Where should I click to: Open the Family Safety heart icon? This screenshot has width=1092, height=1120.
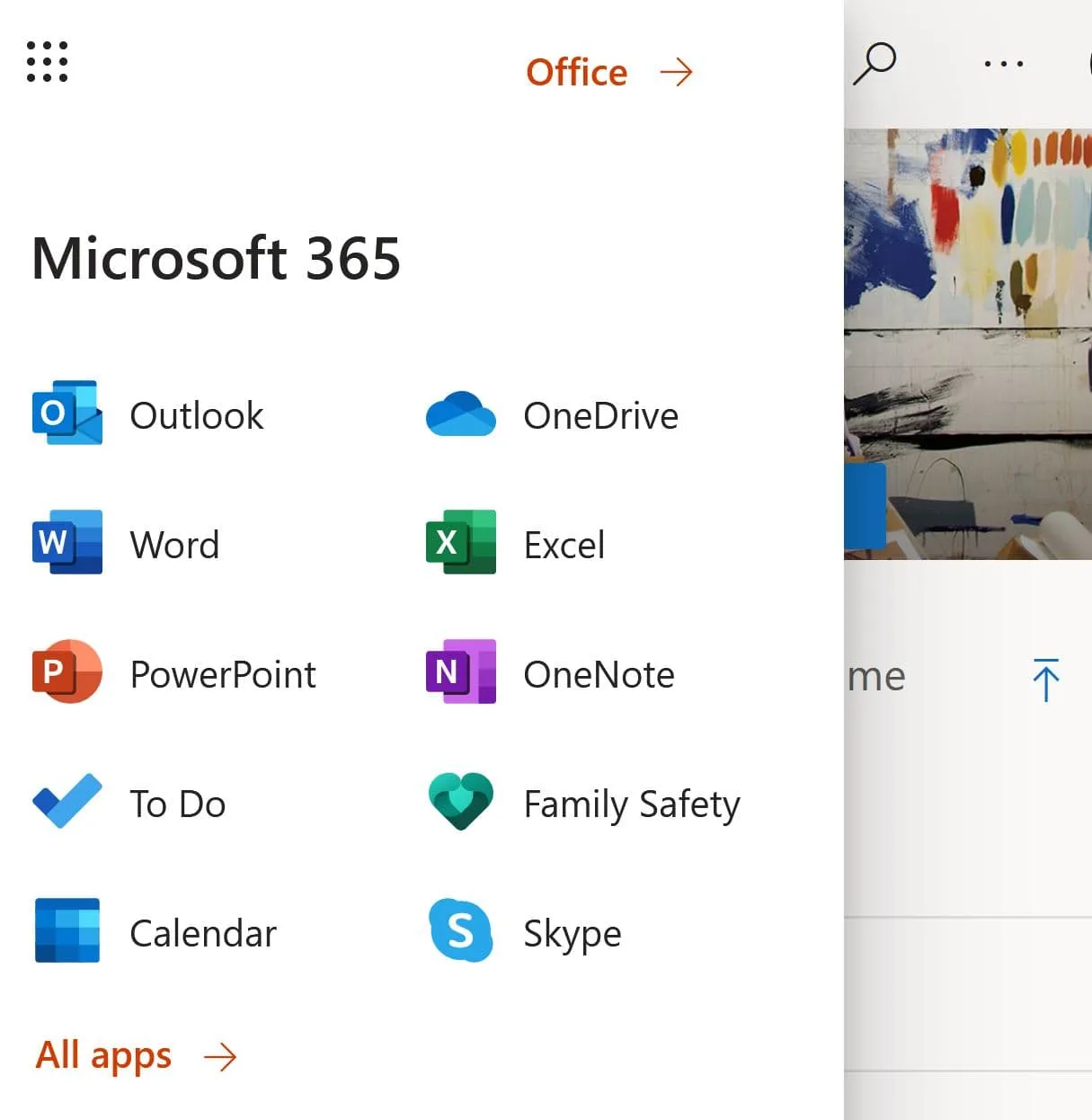pos(461,801)
